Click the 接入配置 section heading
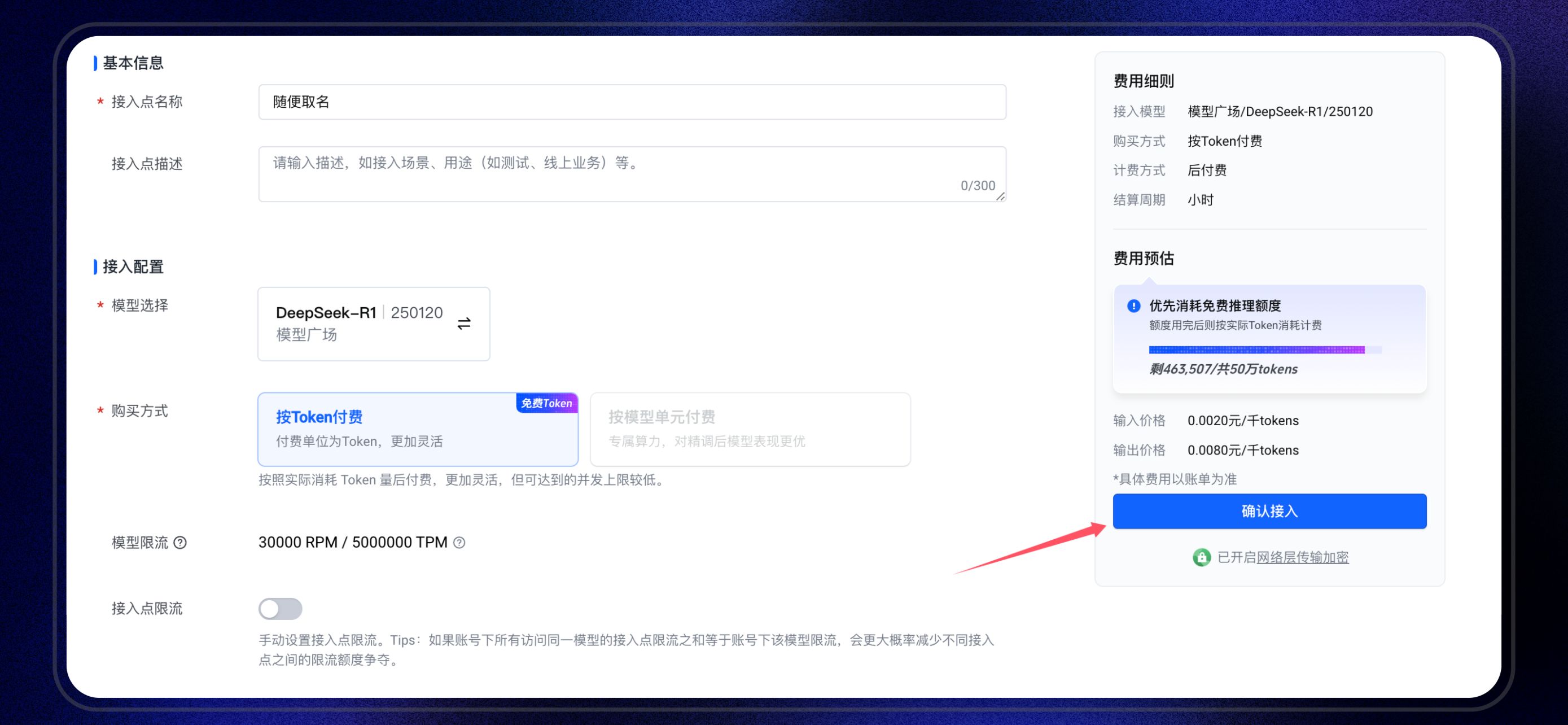Screen dimensions: 1568x725 click(133, 266)
